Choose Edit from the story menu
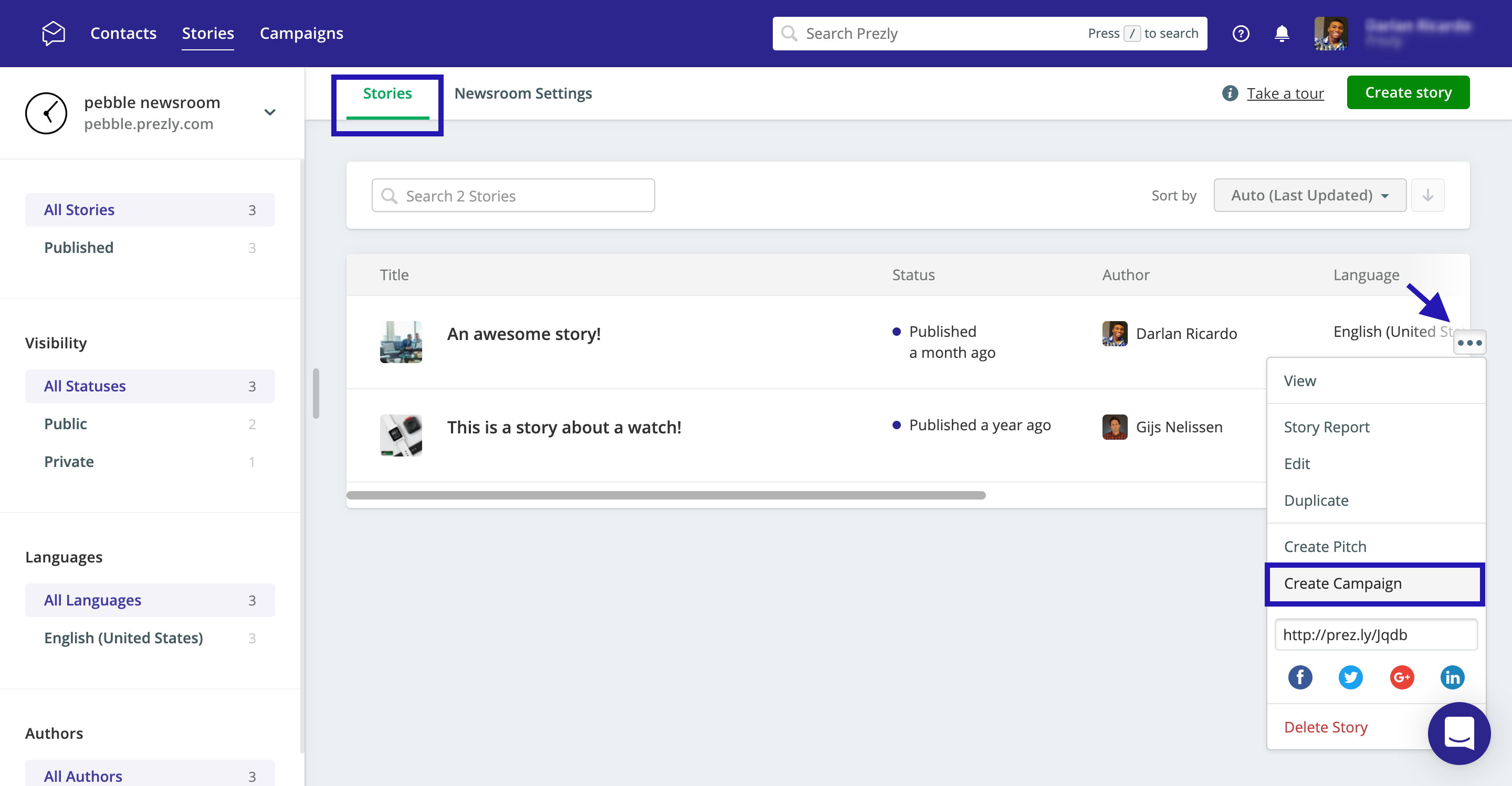1512x786 pixels. tap(1376, 463)
